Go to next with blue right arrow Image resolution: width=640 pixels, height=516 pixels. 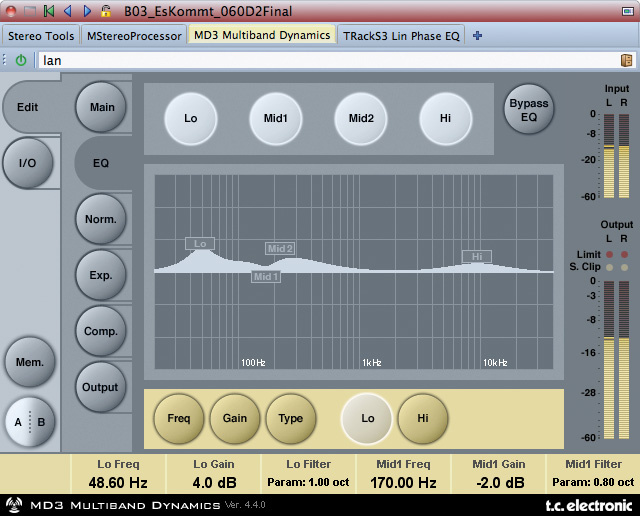click(87, 11)
